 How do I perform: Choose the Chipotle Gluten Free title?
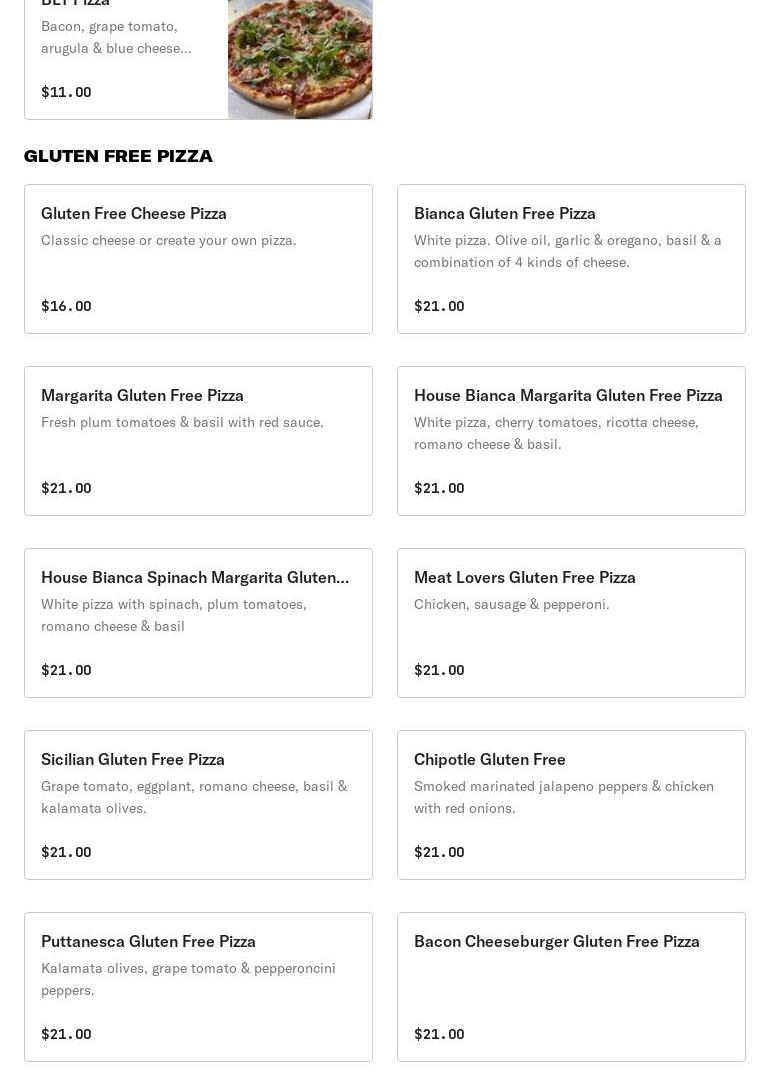[x=489, y=759]
